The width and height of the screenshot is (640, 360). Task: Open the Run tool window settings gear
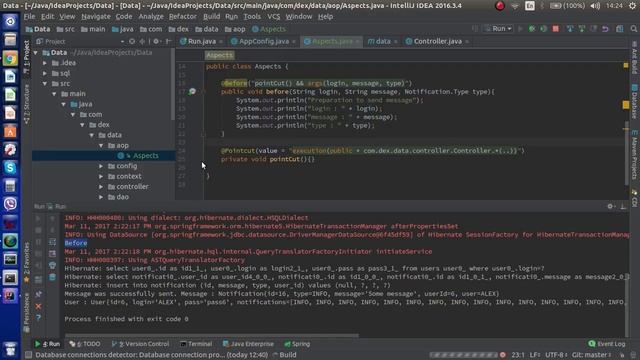point(610,207)
